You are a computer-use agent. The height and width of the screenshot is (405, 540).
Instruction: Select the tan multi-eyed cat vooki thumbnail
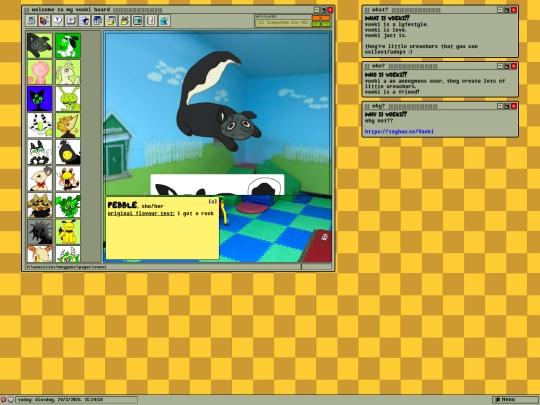click(x=40, y=205)
